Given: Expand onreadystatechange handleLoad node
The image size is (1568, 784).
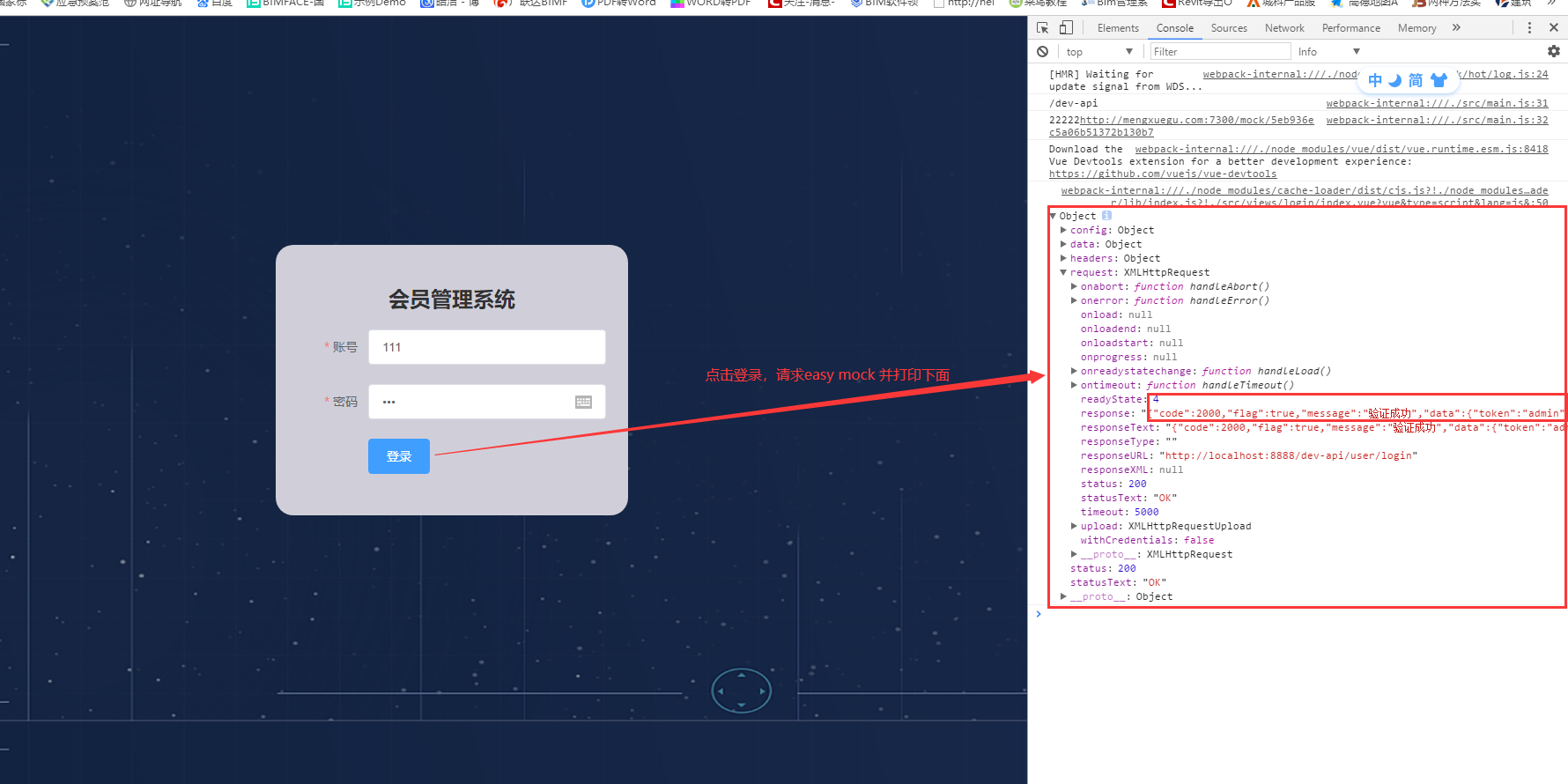Looking at the screenshot, I should 1074,371.
